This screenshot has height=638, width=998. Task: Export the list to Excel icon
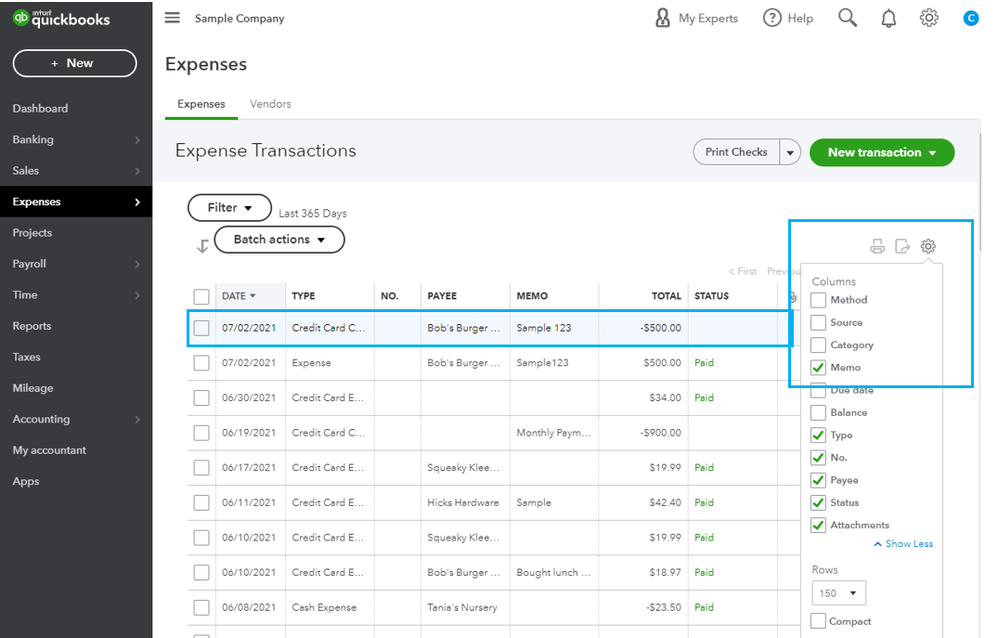(902, 246)
